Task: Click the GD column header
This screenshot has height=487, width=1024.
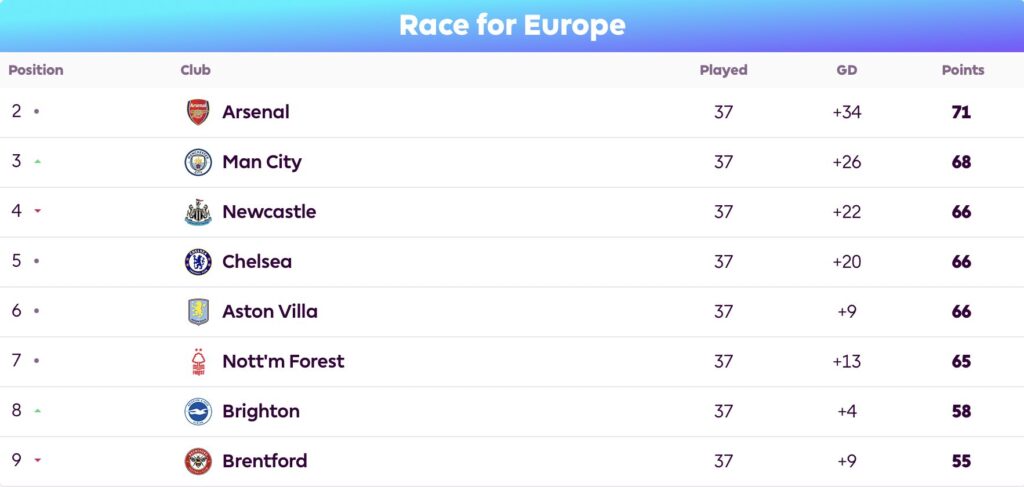Action: point(846,70)
